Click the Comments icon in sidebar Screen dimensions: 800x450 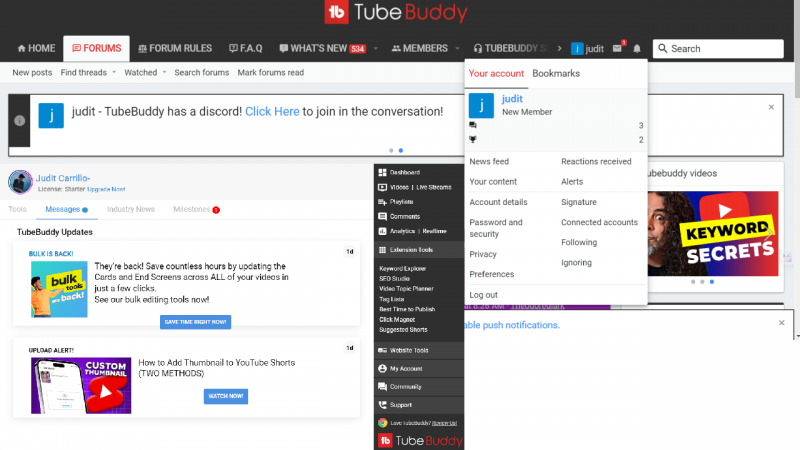click(382, 216)
